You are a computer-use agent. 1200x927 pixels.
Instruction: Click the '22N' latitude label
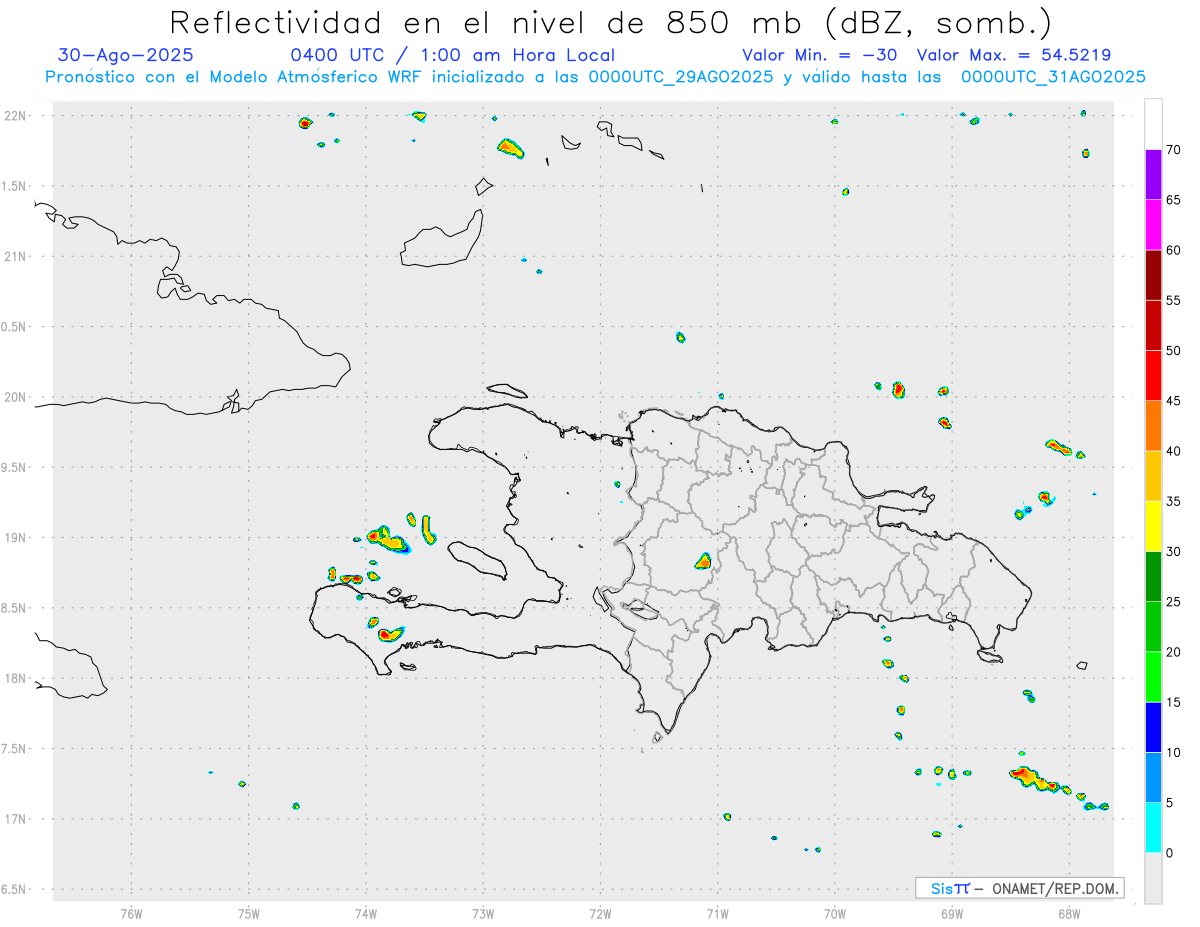coord(15,116)
